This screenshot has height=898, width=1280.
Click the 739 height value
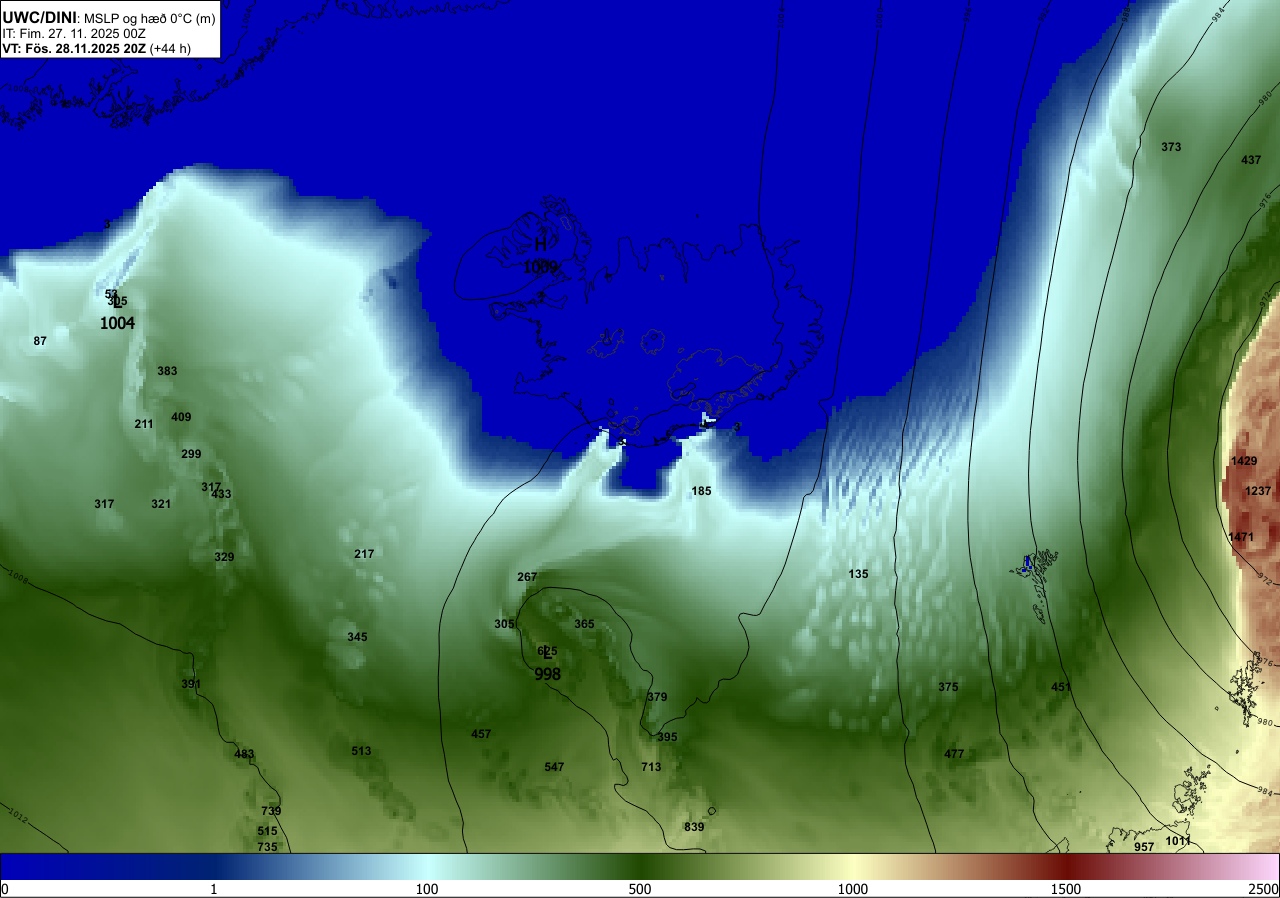271,811
